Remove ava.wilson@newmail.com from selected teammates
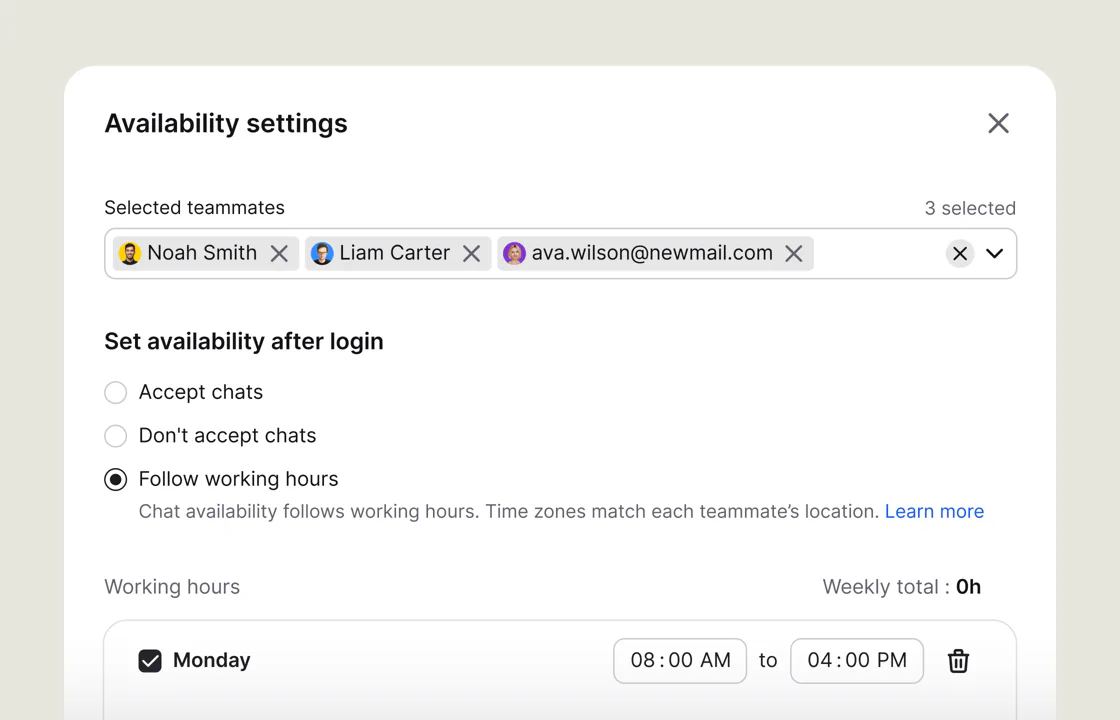1120x720 pixels. [x=794, y=254]
